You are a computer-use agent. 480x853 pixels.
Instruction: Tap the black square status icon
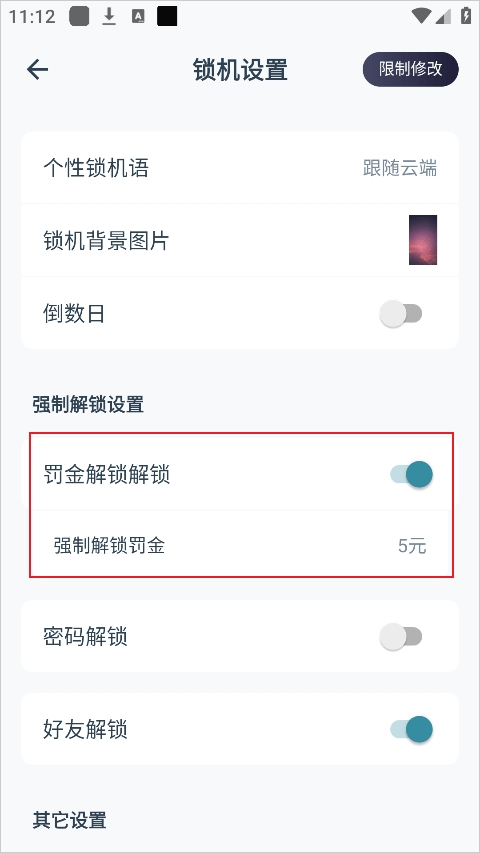click(x=168, y=16)
